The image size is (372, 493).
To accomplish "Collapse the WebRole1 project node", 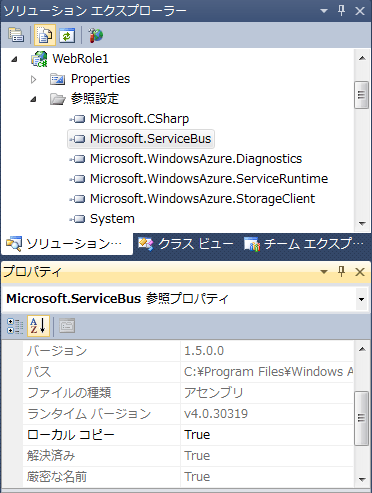I will (14, 60).
